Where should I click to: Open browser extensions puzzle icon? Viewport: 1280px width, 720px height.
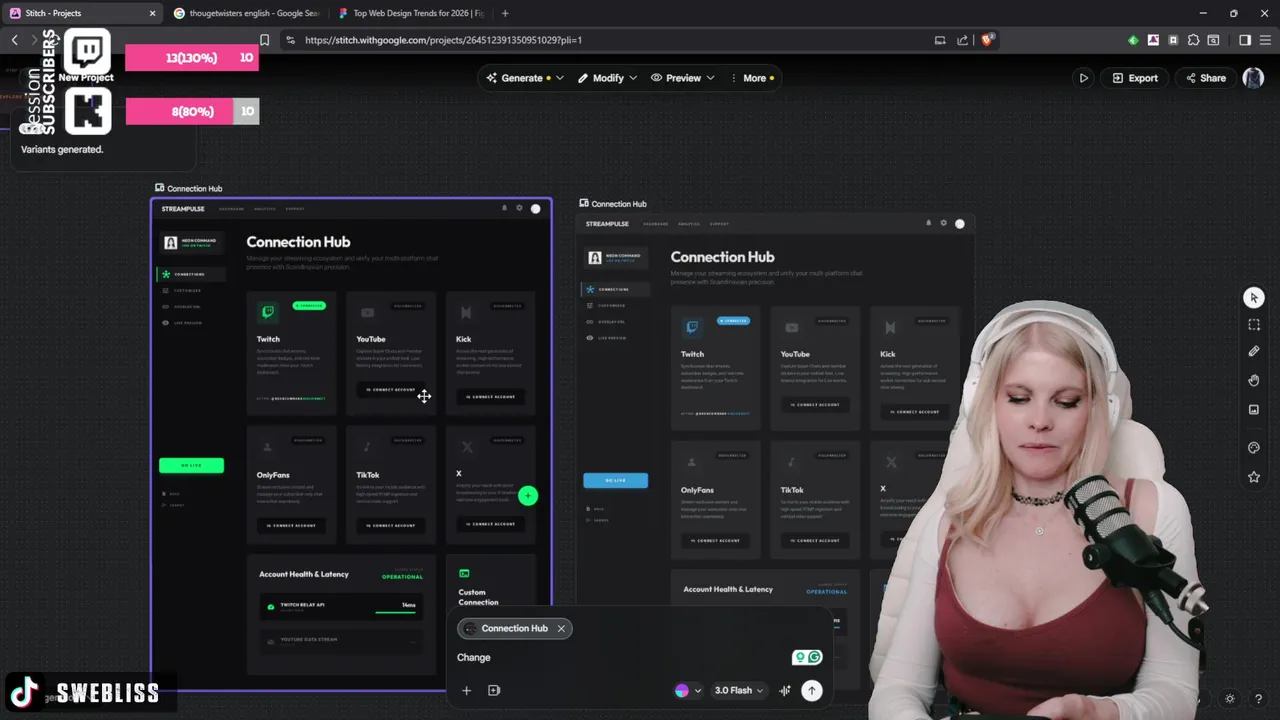(1193, 40)
